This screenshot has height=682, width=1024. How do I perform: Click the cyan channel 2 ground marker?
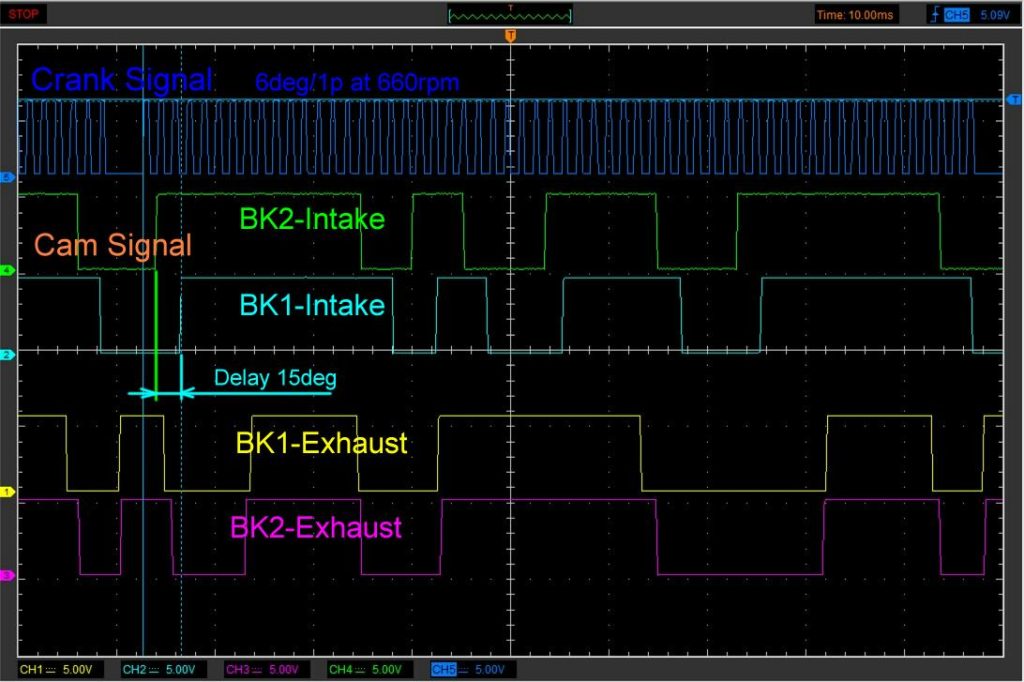[x=9, y=355]
